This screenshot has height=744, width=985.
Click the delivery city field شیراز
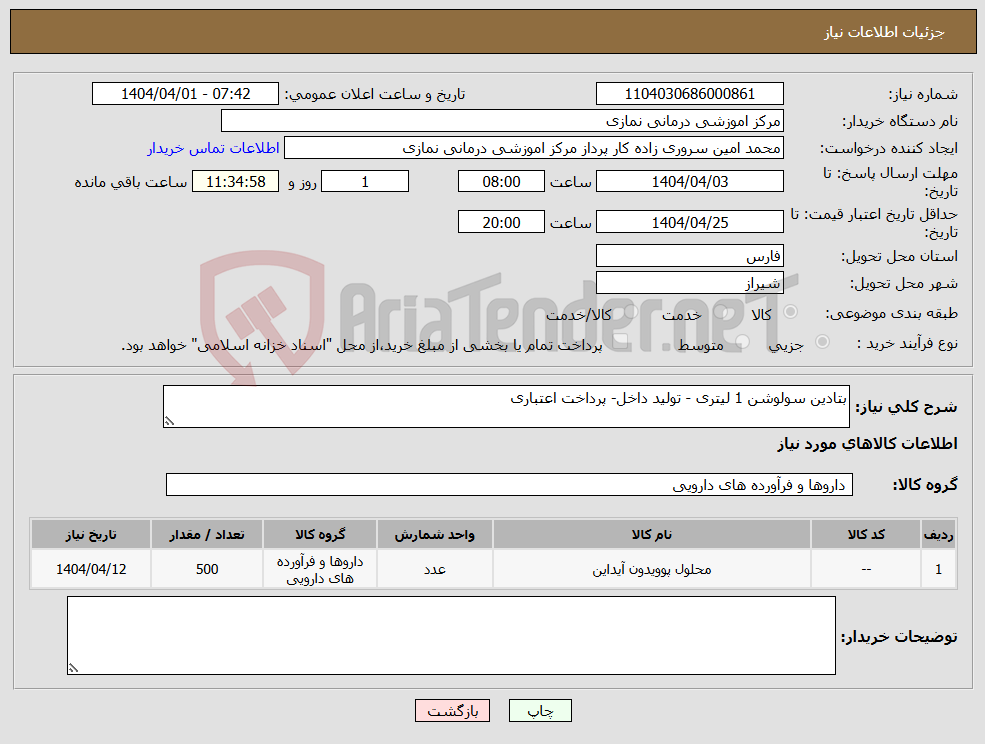point(690,283)
